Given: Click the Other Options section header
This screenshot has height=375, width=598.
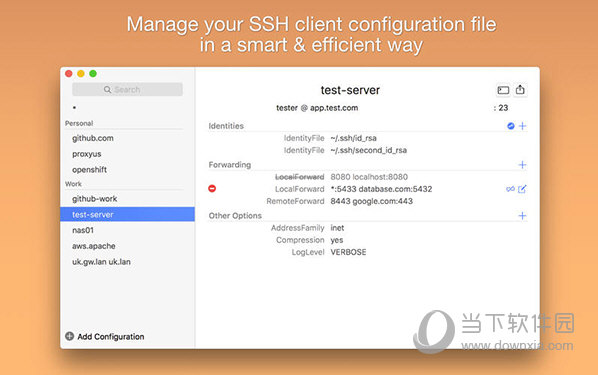Looking at the screenshot, I should tap(235, 216).
